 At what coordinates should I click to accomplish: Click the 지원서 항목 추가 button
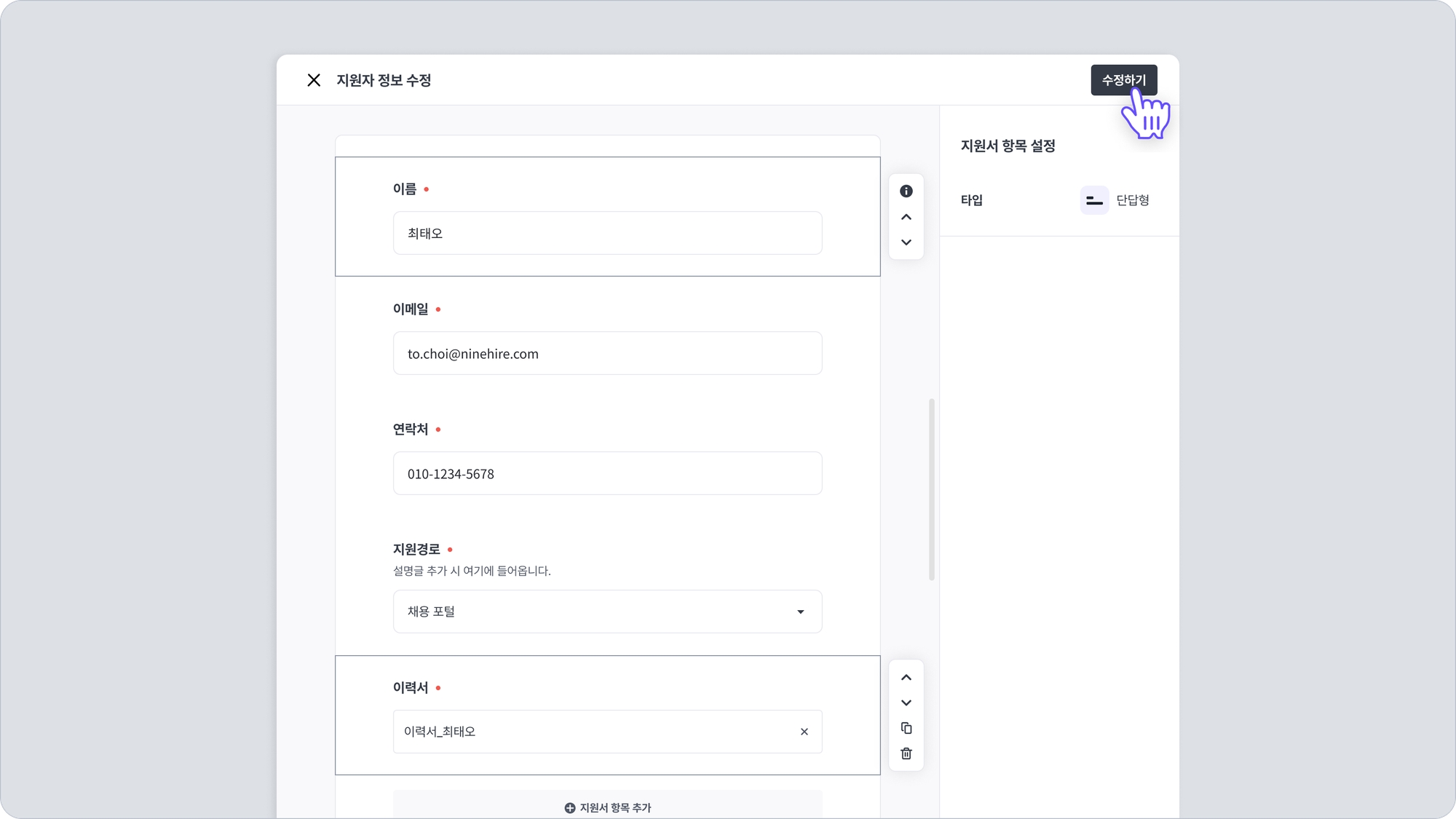607,807
